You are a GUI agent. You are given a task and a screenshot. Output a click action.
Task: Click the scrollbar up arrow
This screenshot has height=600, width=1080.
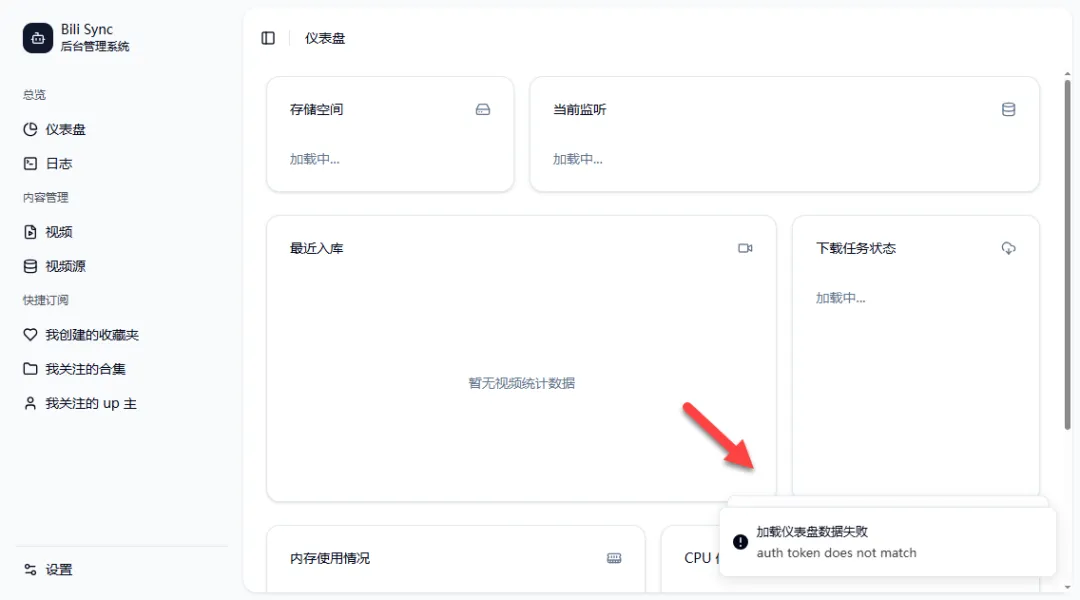coord(1067,74)
